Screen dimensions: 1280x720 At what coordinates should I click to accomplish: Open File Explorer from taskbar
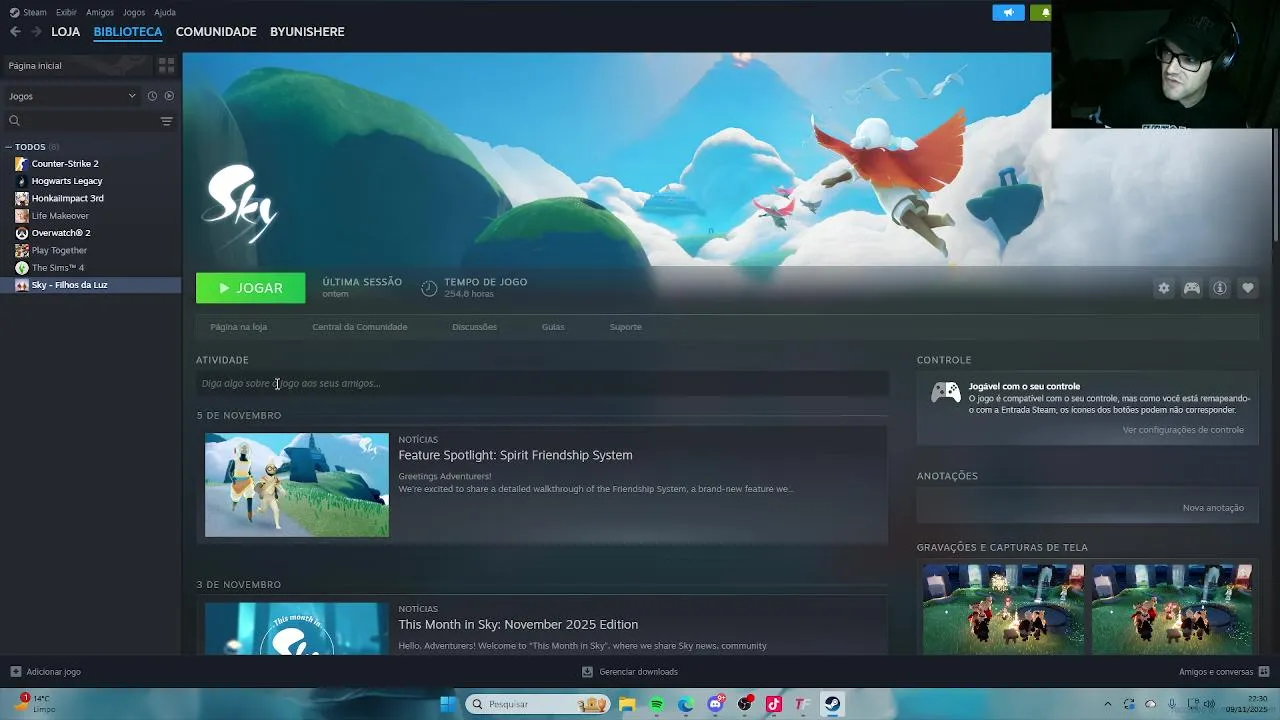627,704
